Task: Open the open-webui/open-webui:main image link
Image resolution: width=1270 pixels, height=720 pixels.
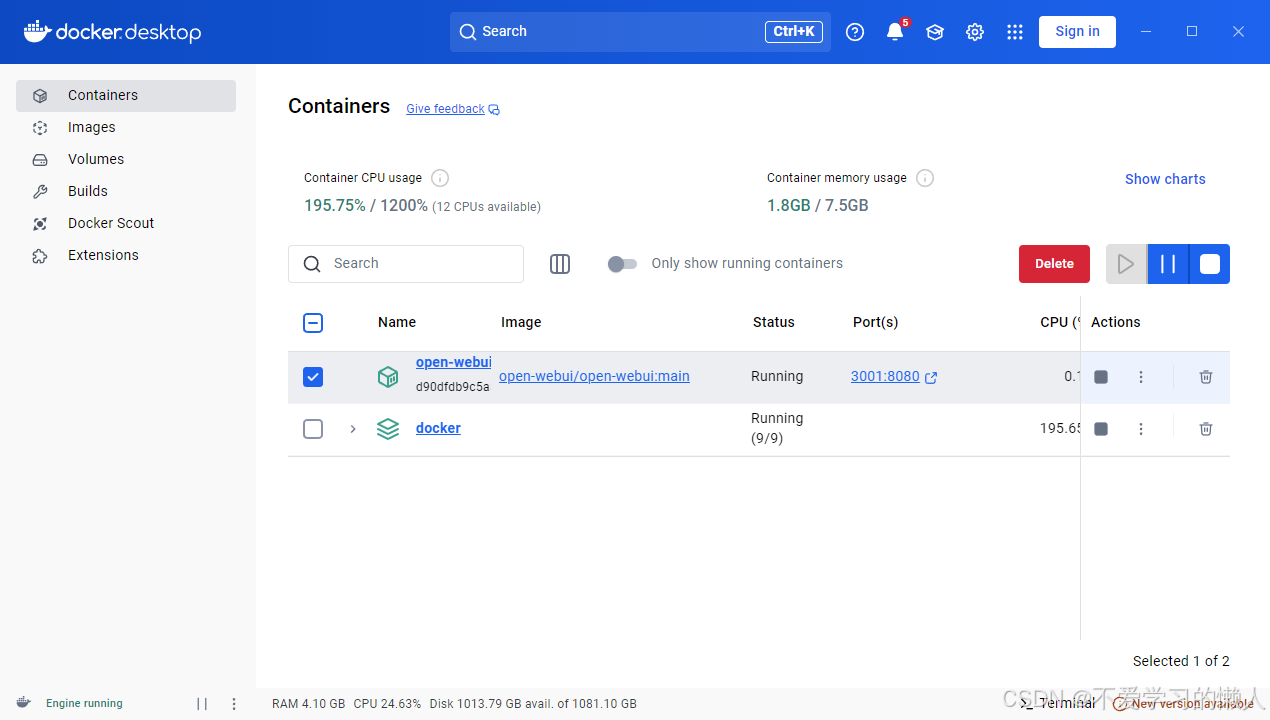Action: [594, 376]
